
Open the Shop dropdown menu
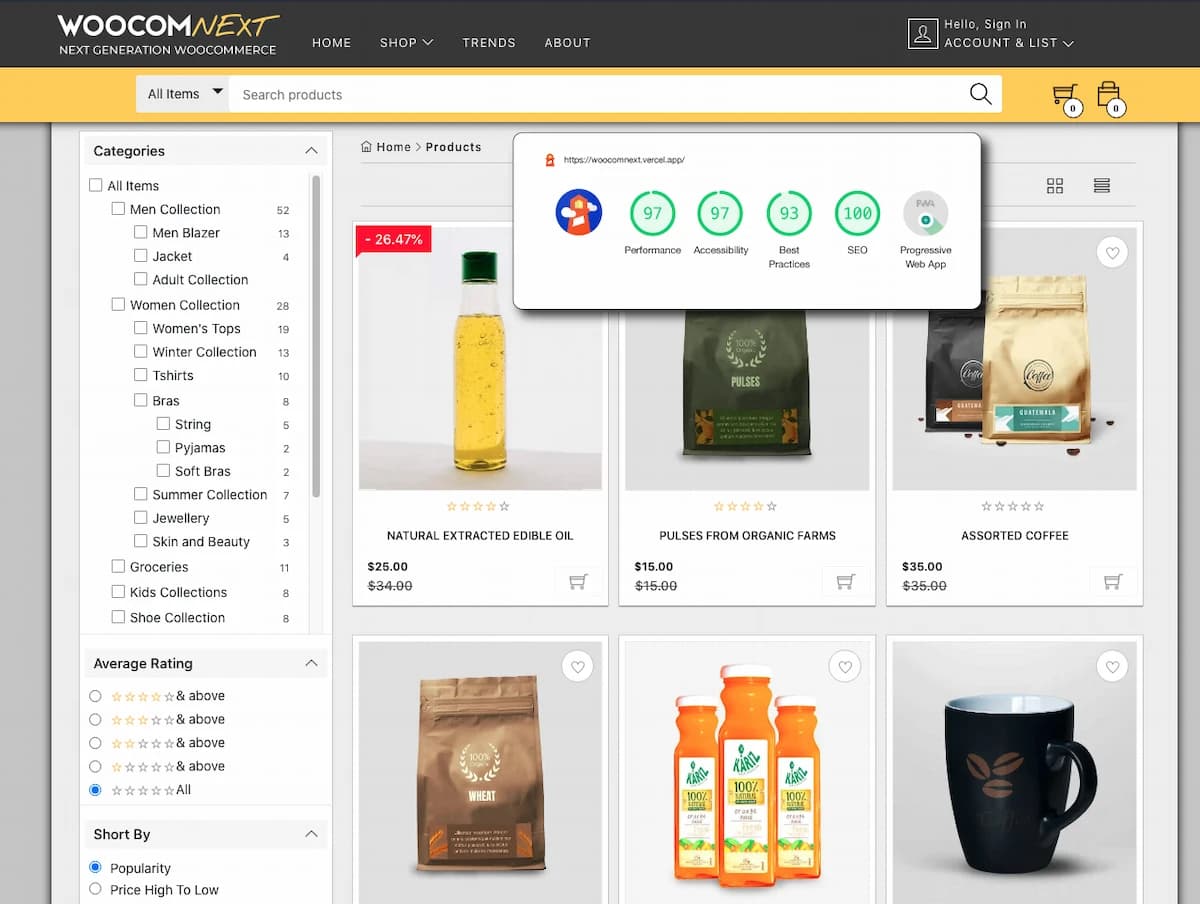tap(406, 43)
